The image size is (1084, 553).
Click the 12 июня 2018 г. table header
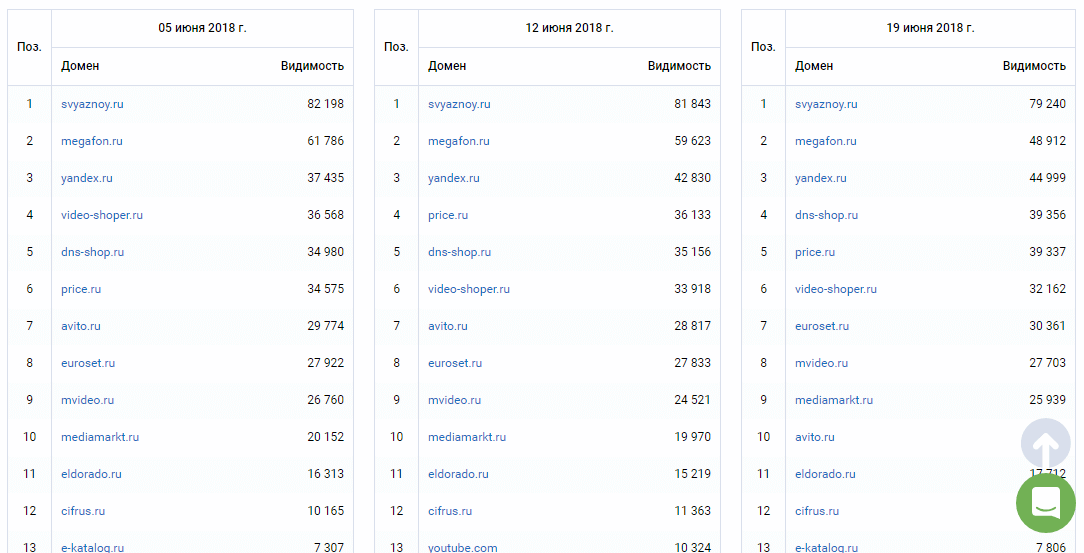(x=570, y=28)
